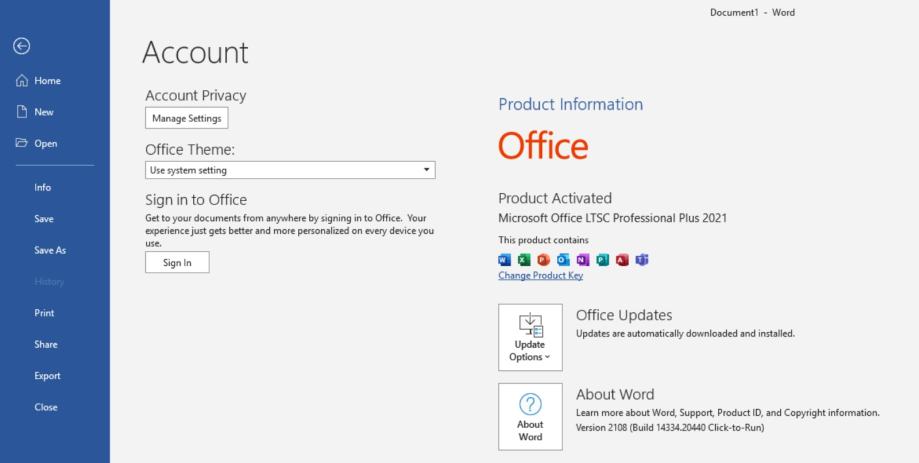This screenshot has width=919, height=463.
Task: Click "Updates are automatically downloaded and installed." text
Action: 685,333
